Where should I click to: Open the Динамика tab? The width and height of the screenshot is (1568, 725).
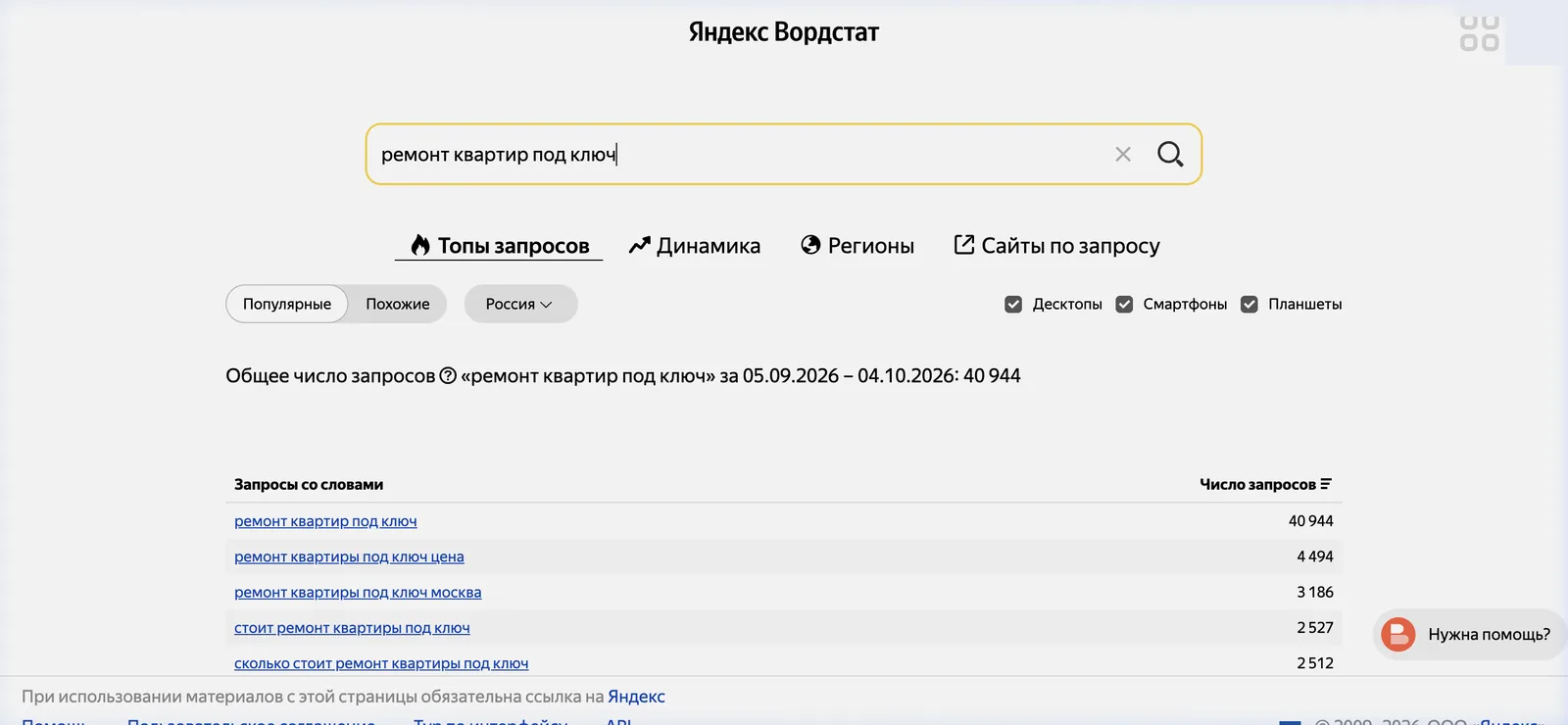click(x=695, y=246)
